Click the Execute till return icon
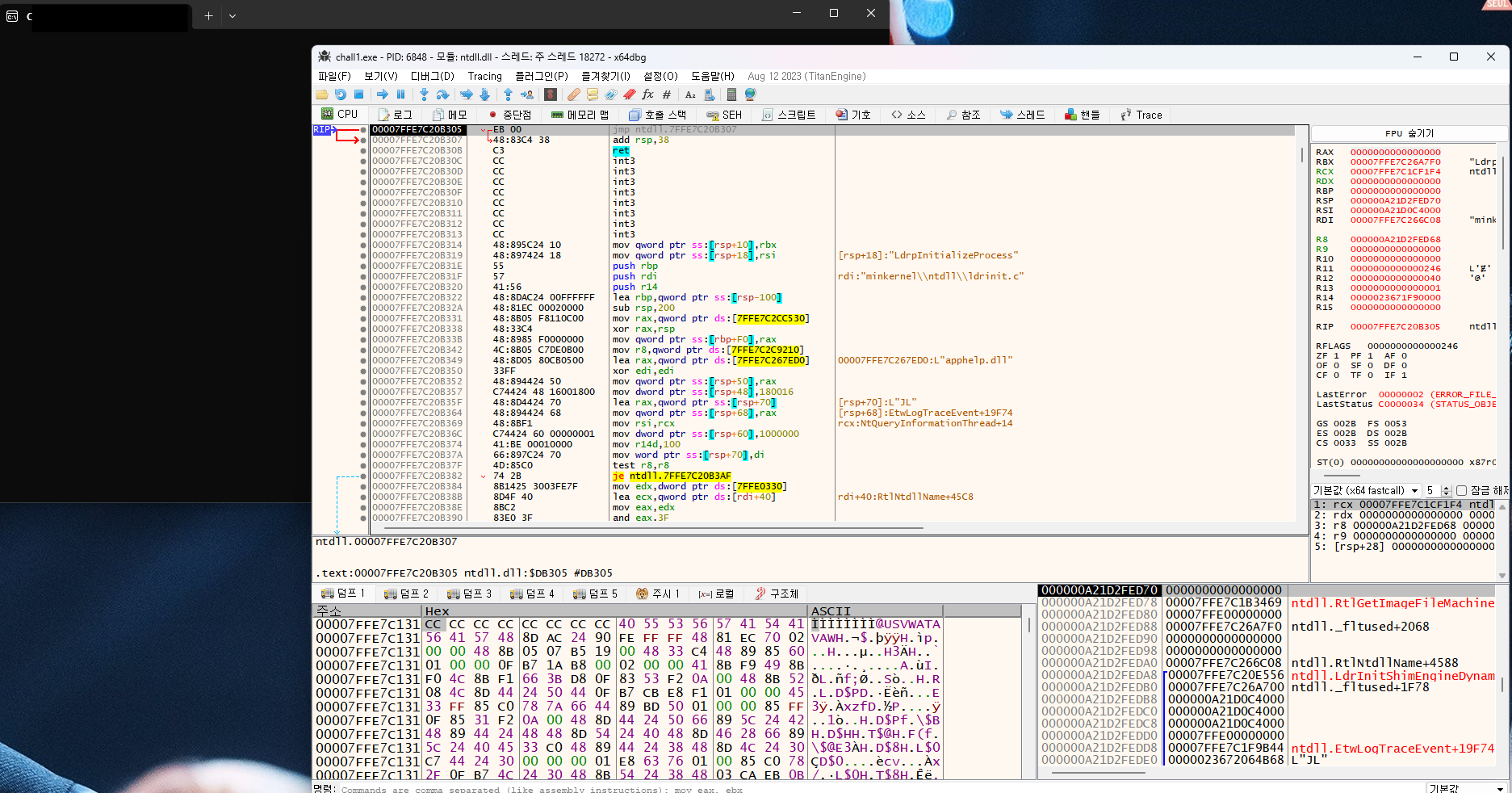Screen dimensions: 1512x793 point(508,94)
